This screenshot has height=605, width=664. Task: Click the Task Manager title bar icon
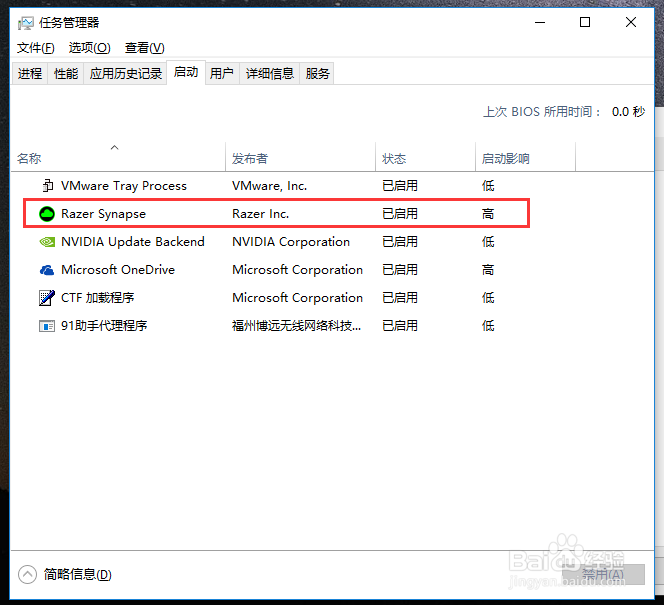[25, 23]
